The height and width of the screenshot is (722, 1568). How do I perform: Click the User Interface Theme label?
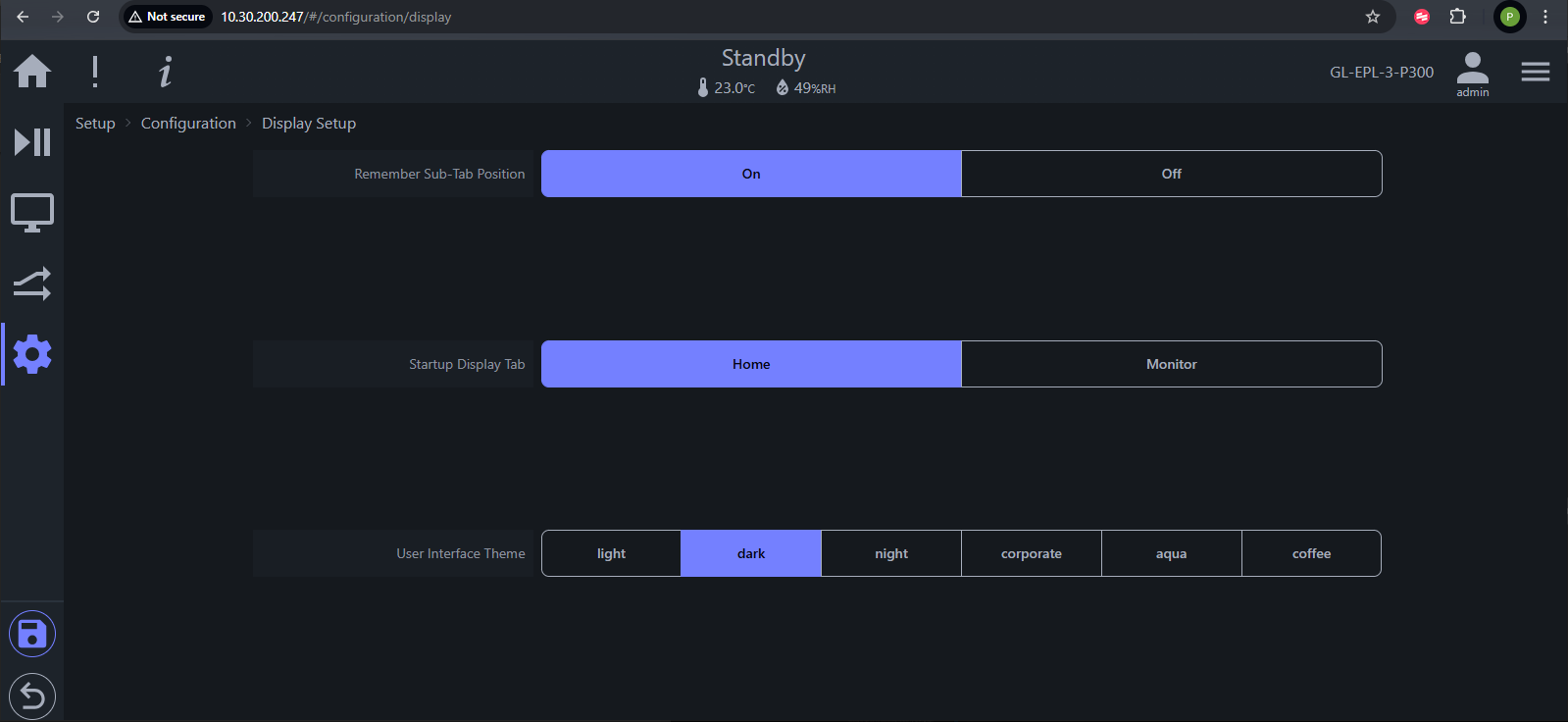461,553
